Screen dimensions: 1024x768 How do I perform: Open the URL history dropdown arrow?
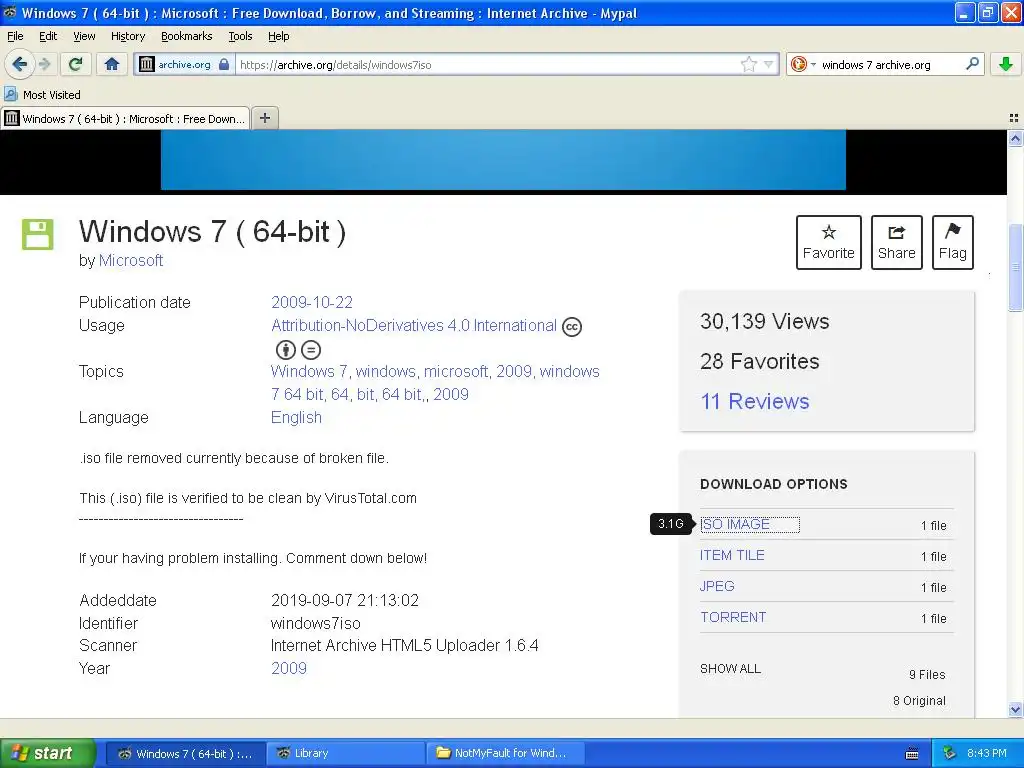click(x=769, y=64)
